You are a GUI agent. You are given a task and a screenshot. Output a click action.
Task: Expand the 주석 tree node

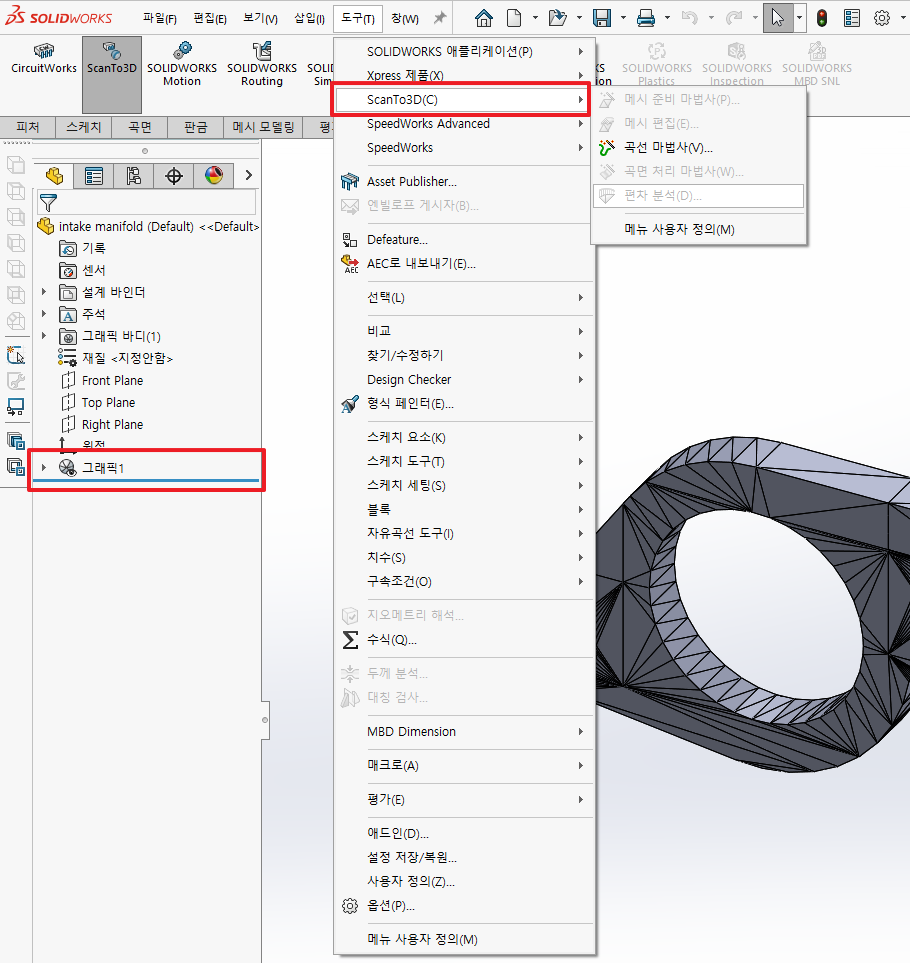tap(44, 314)
